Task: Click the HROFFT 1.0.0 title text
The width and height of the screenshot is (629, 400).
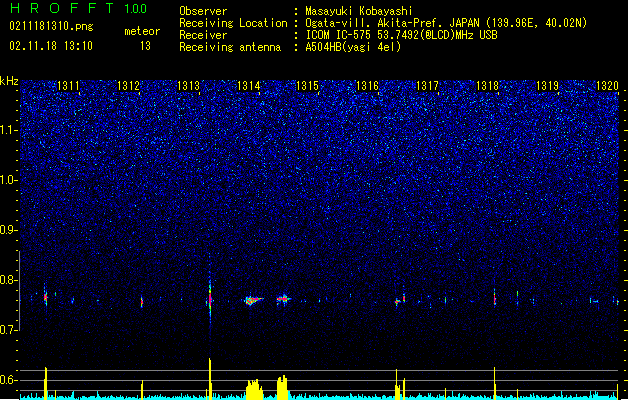Action: [79, 8]
